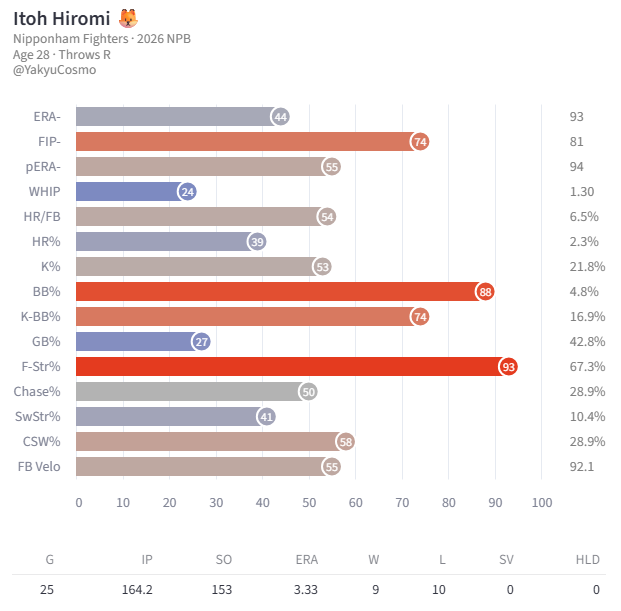Click the SO value 153
Screen dimensions: 621x611
(x=222, y=590)
